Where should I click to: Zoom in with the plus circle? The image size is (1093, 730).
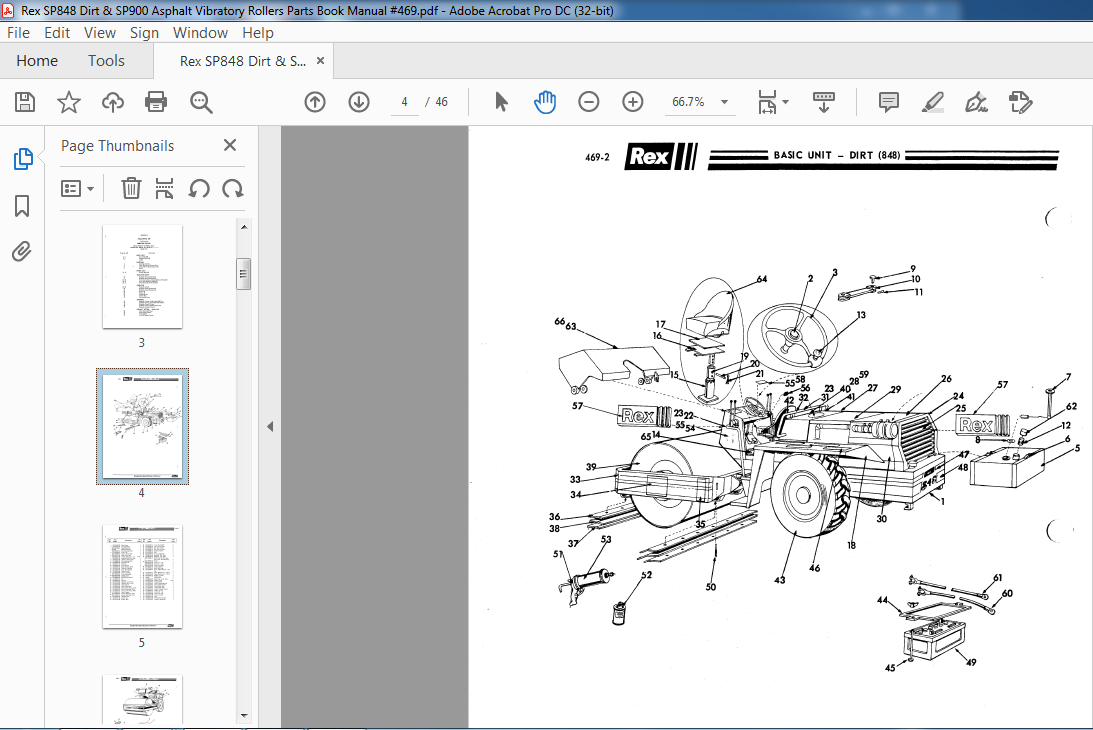(x=632, y=102)
